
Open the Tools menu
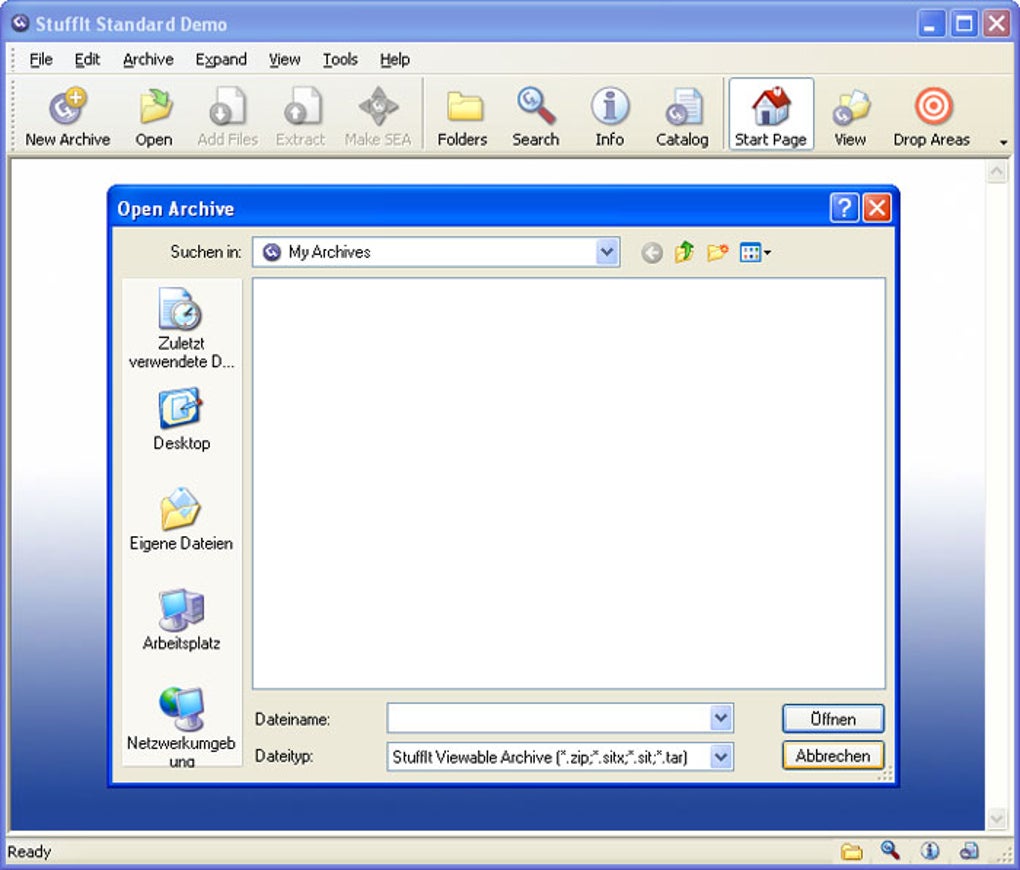tap(340, 59)
